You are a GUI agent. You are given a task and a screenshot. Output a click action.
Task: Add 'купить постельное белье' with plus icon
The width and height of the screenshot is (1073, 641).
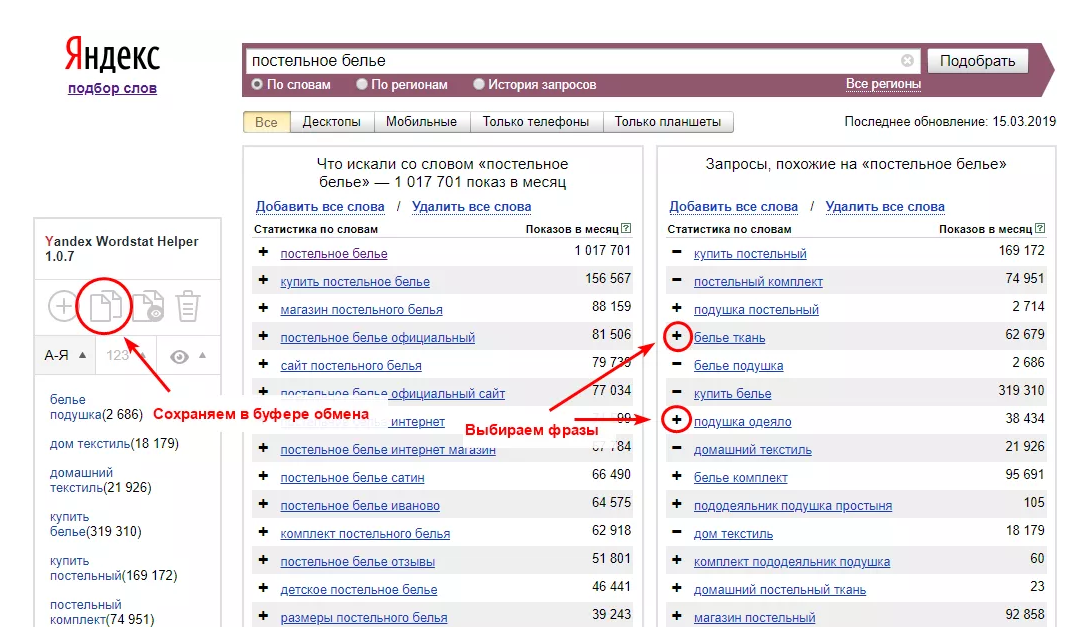(x=263, y=280)
